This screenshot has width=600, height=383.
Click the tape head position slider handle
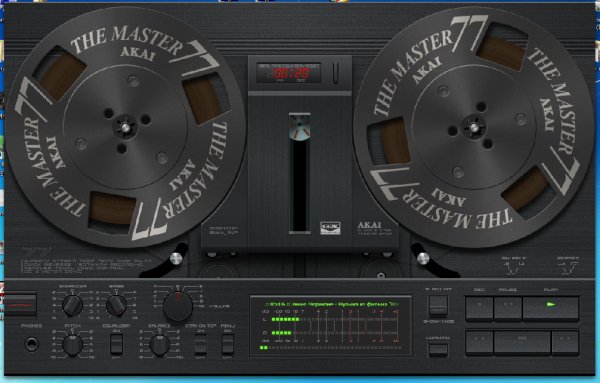pos(300,127)
